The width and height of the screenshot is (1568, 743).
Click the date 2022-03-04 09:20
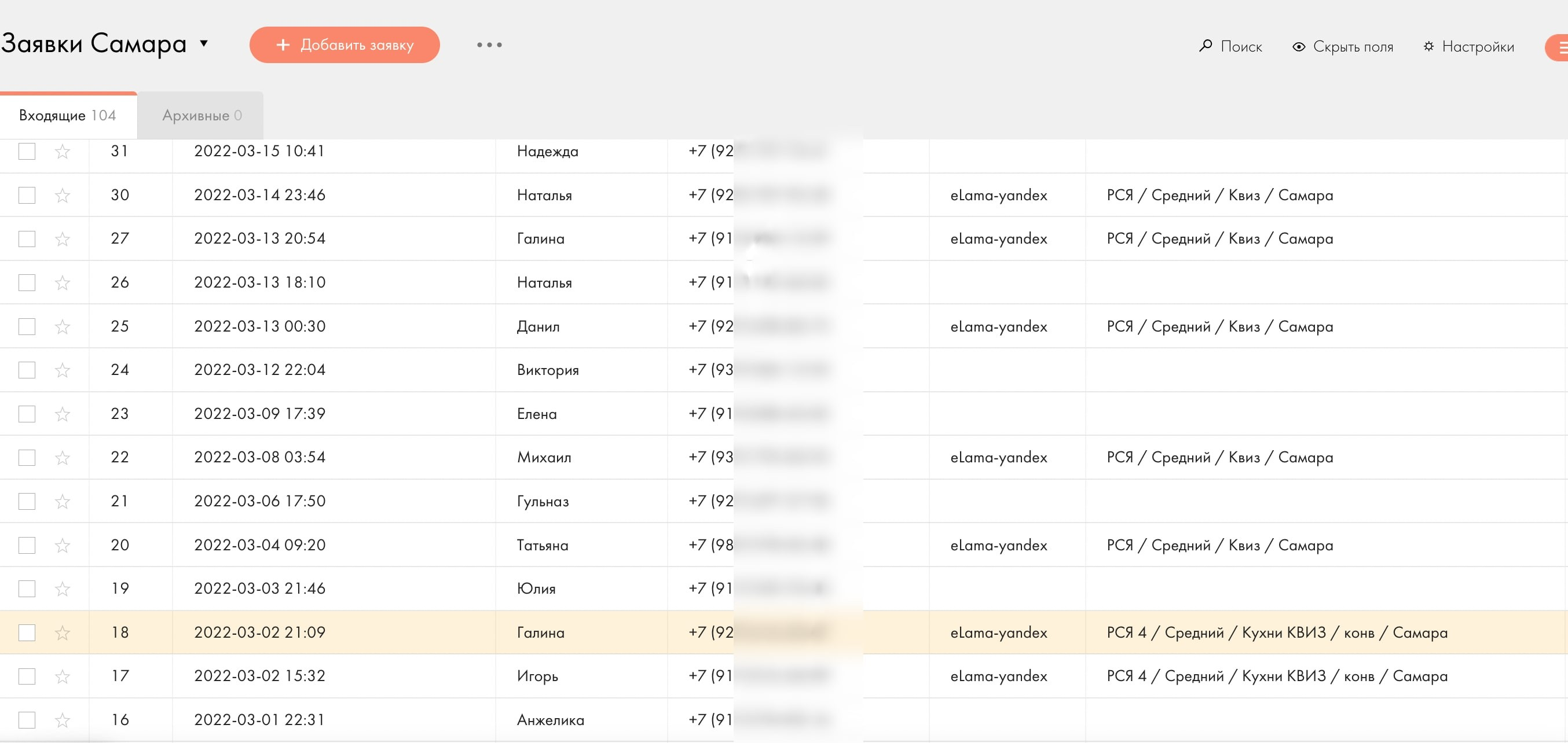click(259, 545)
